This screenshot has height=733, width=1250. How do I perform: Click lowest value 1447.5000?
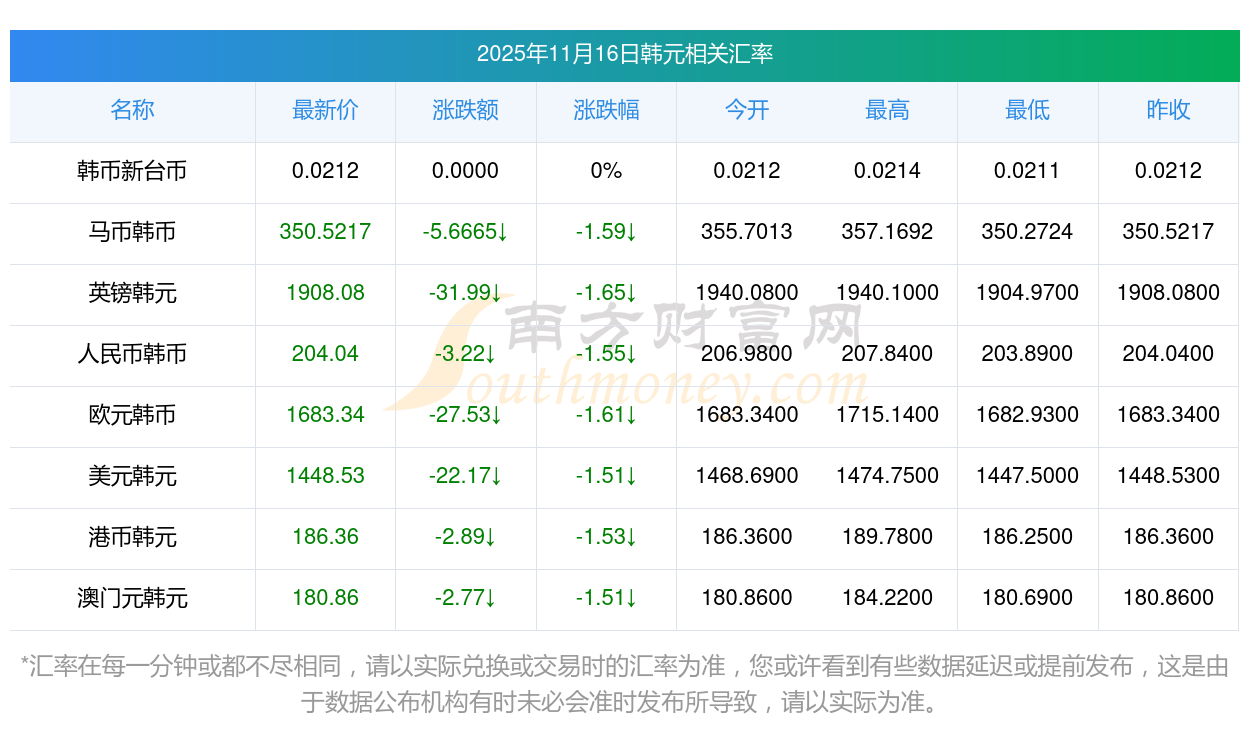pos(1028,476)
